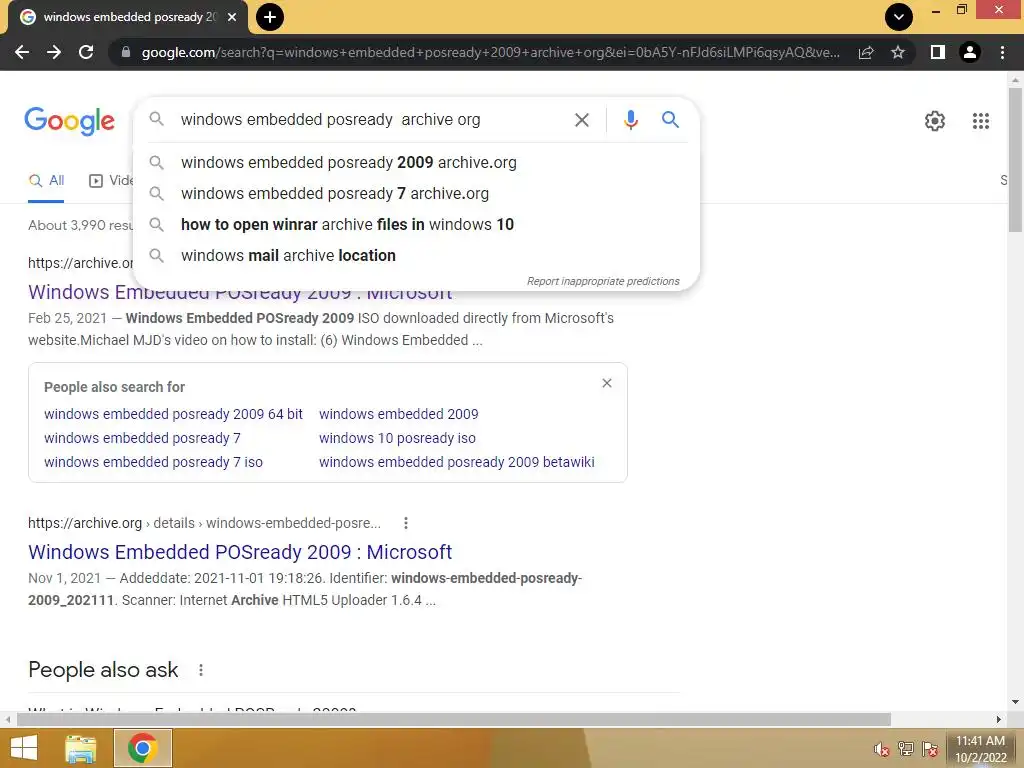1024x768 pixels.
Task: Search the related 'windows embedded posready 7' link
Action: pyautogui.click(x=142, y=438)
